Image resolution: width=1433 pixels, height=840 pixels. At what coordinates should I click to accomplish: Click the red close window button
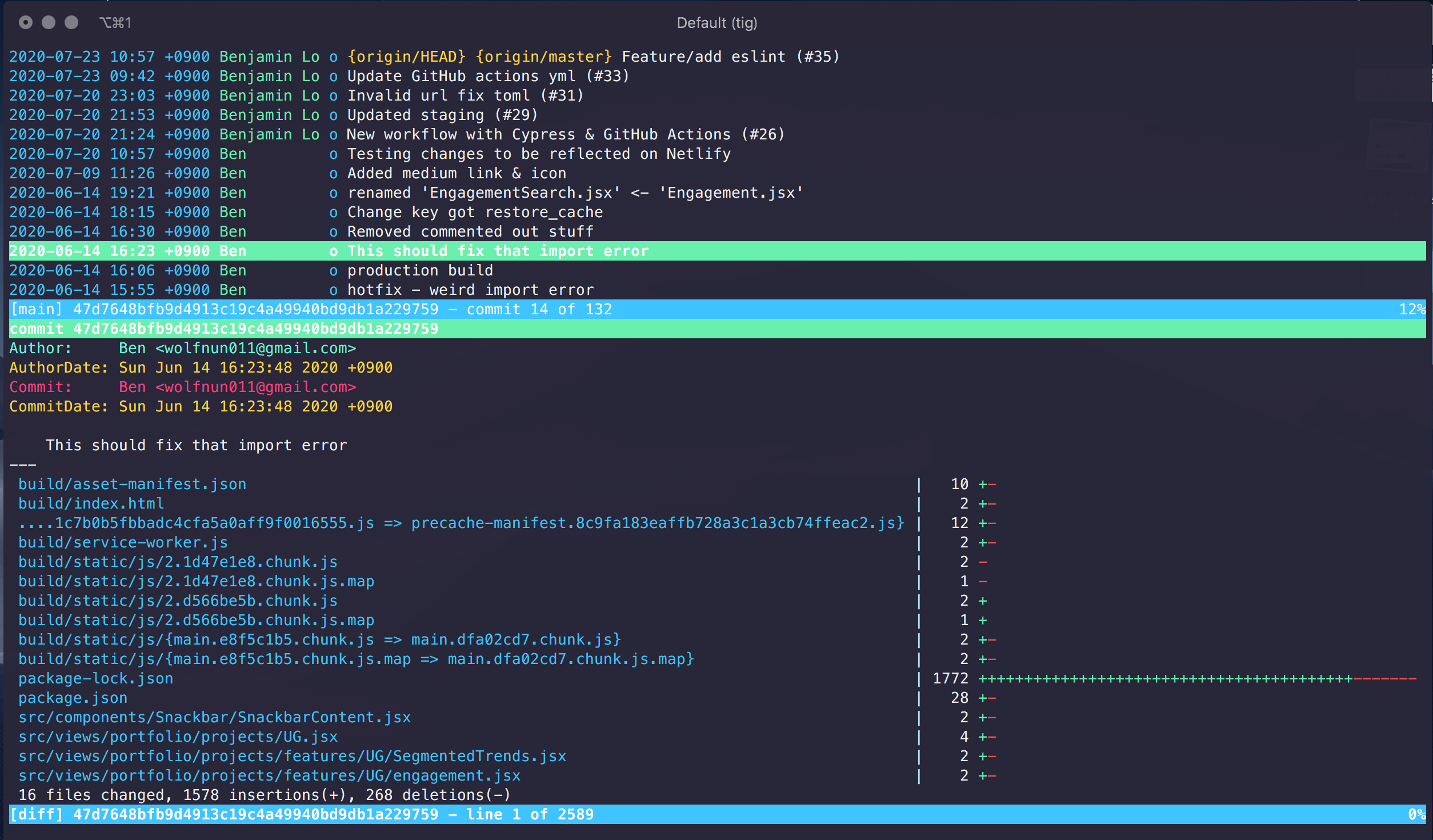pos(26,22)
